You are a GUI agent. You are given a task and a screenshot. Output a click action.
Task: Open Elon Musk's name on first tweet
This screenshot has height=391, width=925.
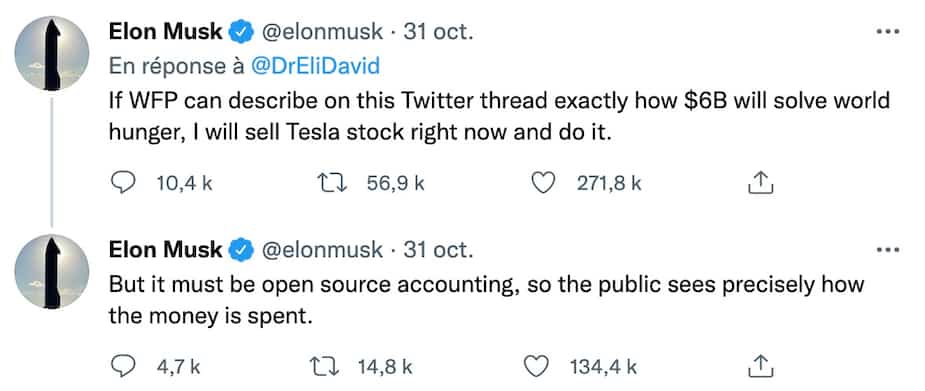click(x=166, y=32)
